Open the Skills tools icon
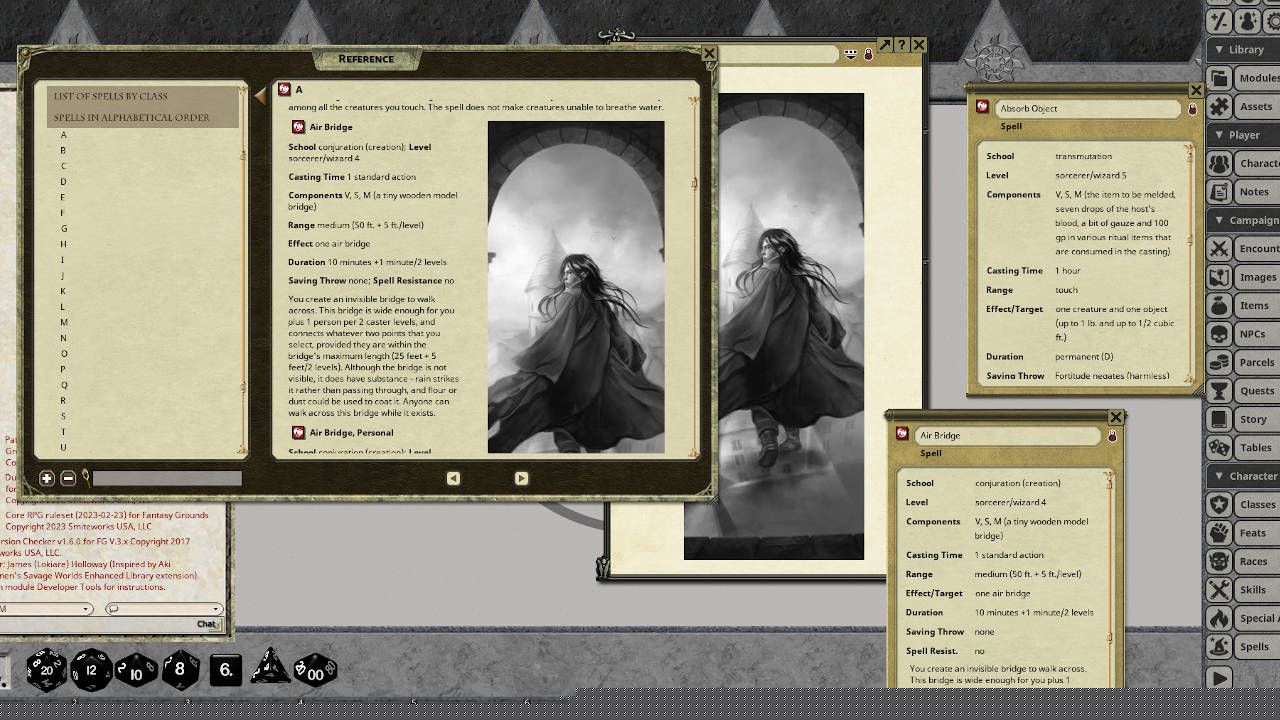Viewport: 1280px width, 720px height. [x=1219, y=590]
